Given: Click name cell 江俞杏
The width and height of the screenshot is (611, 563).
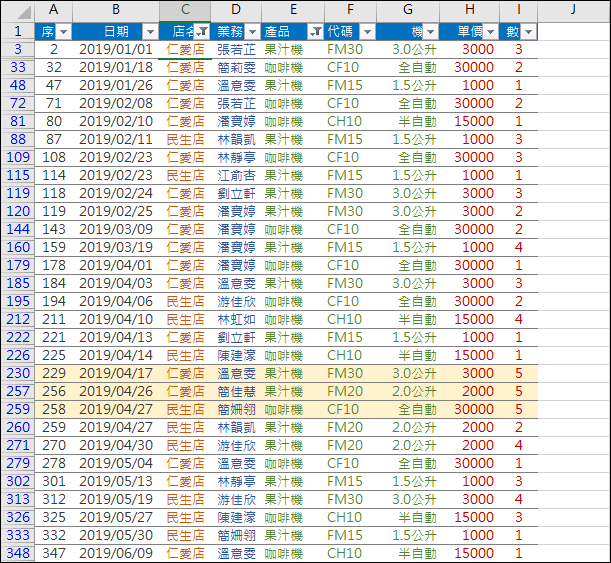Looking at the screenshot, I should [236, 175].
